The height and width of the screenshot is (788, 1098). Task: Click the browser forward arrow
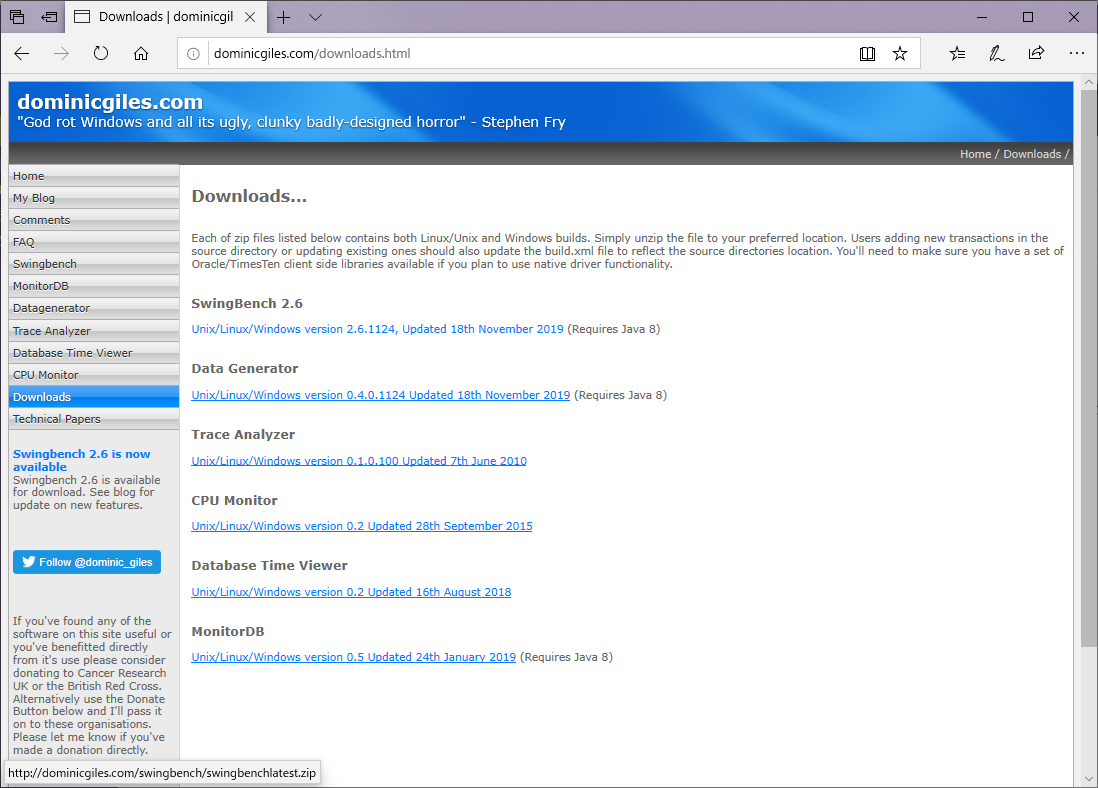(x=62, y=53)
